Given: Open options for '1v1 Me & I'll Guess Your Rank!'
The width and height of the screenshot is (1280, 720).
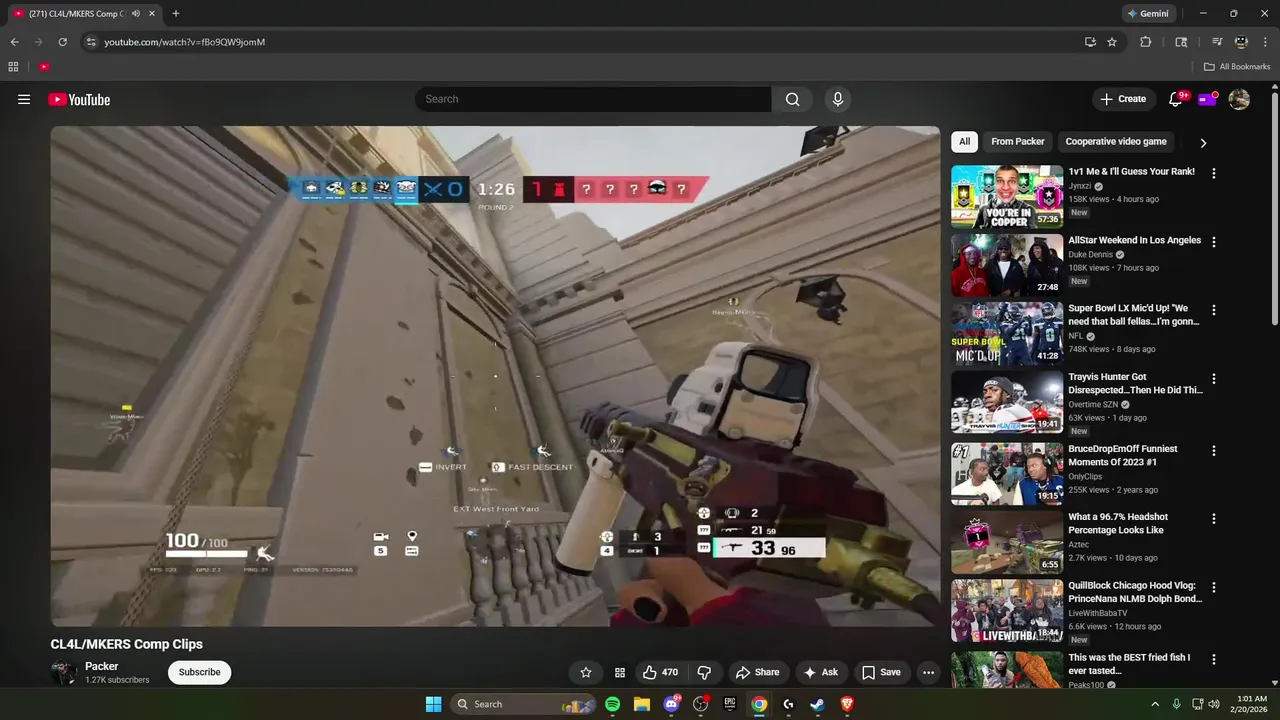Looking at the screenshot, I should pos(1214,173).
